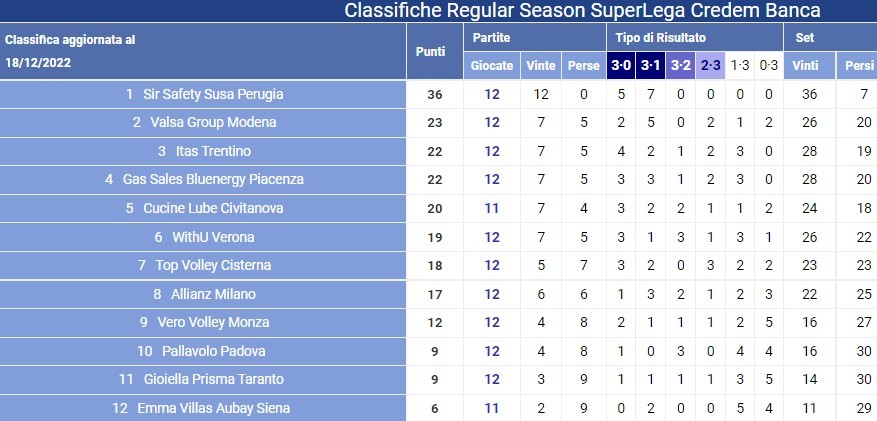Viewport: 877px width, 421px height.
Task: Click the Perse matches column header
Action: (584, 65)
